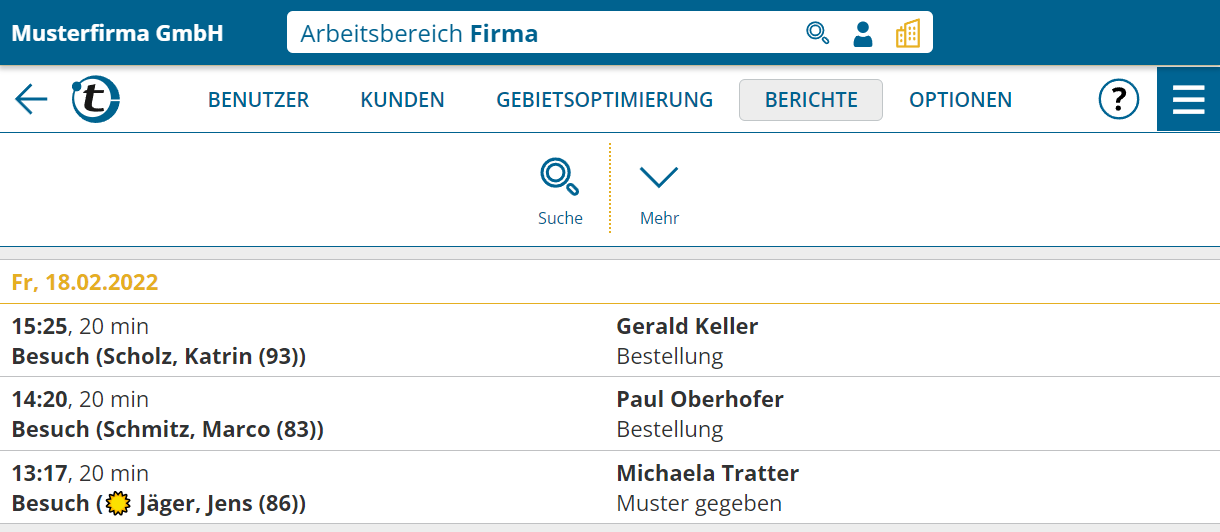Viewport: 1220px width, 532px height.
Task: Open the BENUTZER tab
Action: tap(258, 100)
